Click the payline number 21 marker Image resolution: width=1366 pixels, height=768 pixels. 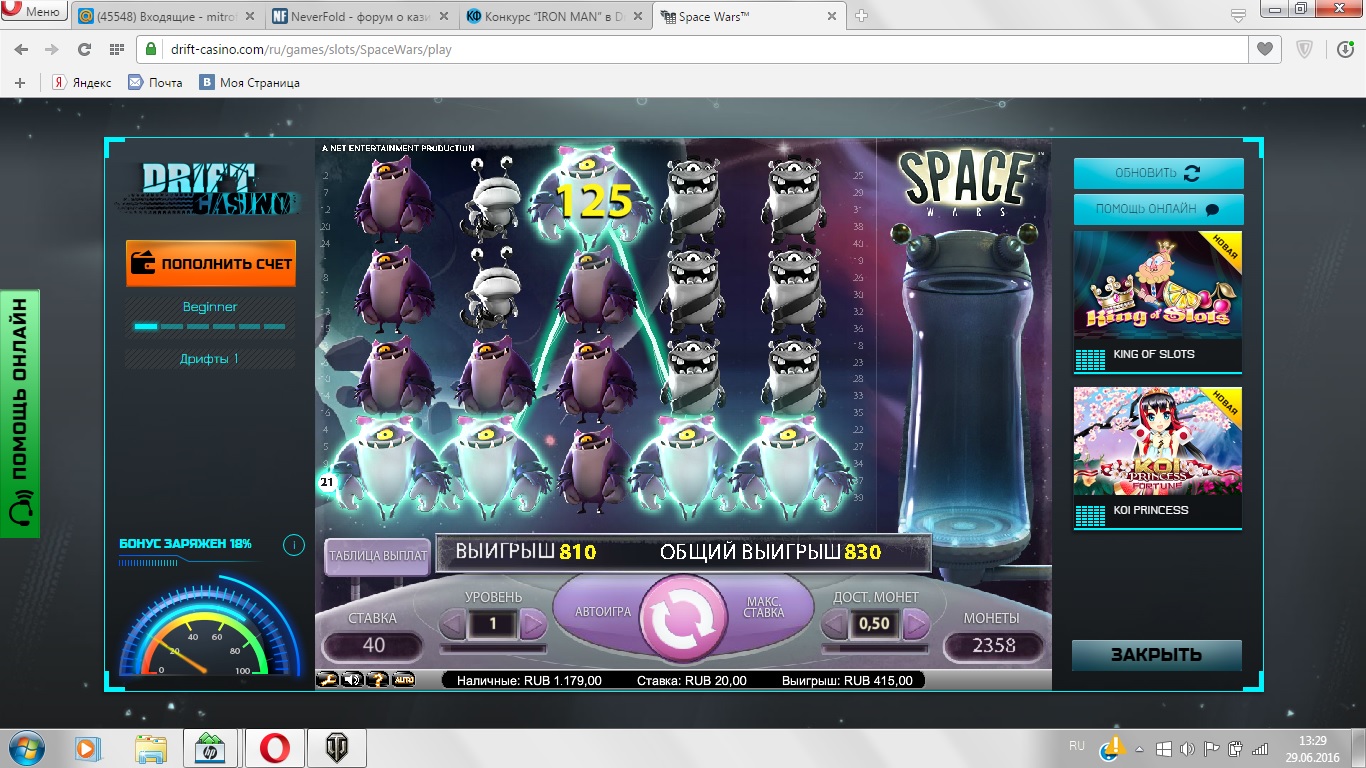327,482
